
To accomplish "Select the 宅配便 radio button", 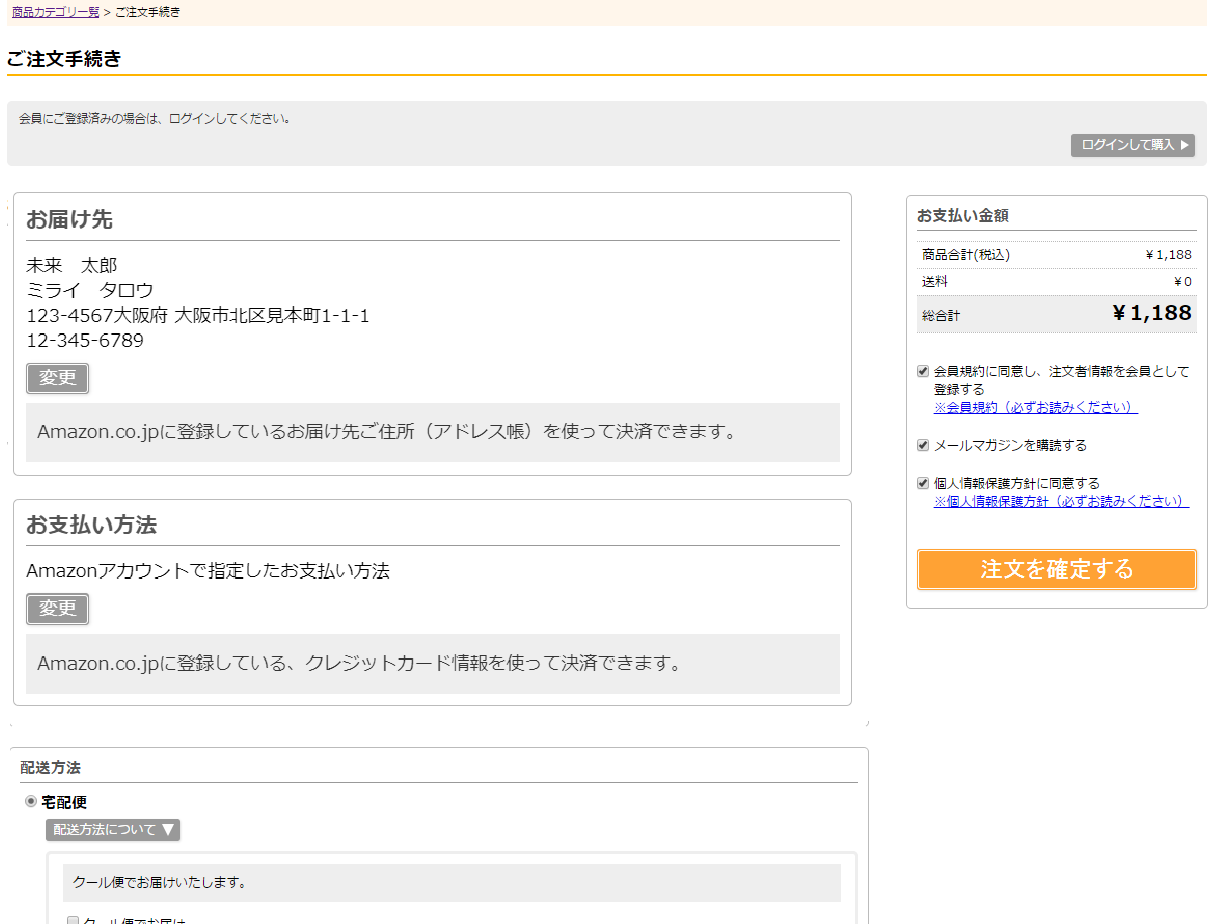I will [x=31, y=801].
